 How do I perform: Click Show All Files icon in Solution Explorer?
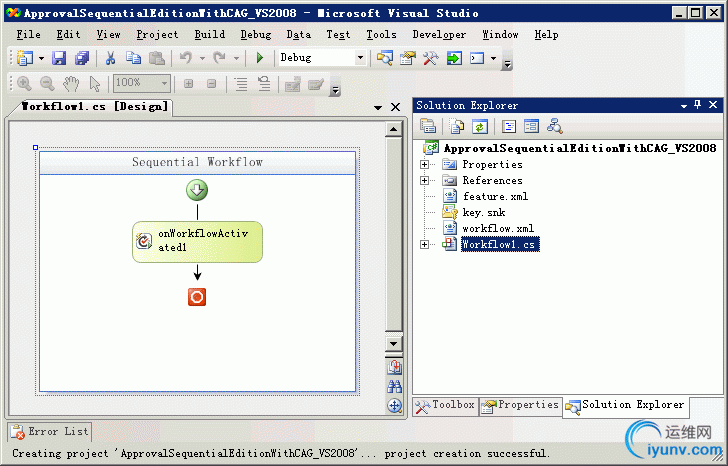[457, 126]
